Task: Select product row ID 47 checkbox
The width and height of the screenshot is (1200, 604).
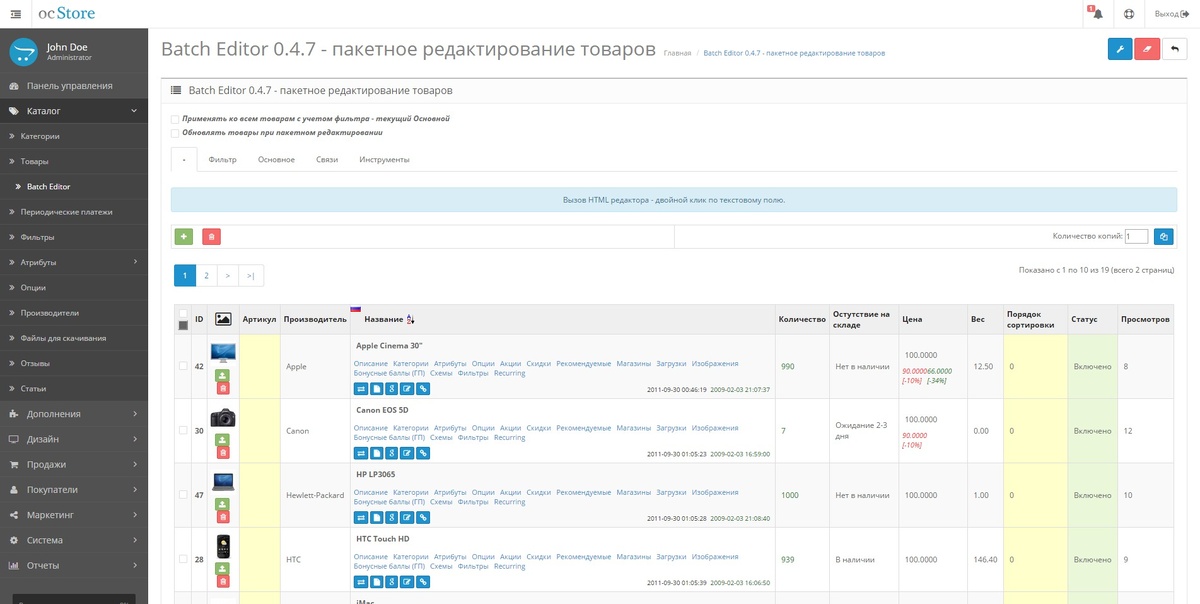Action: pos(182,495)
